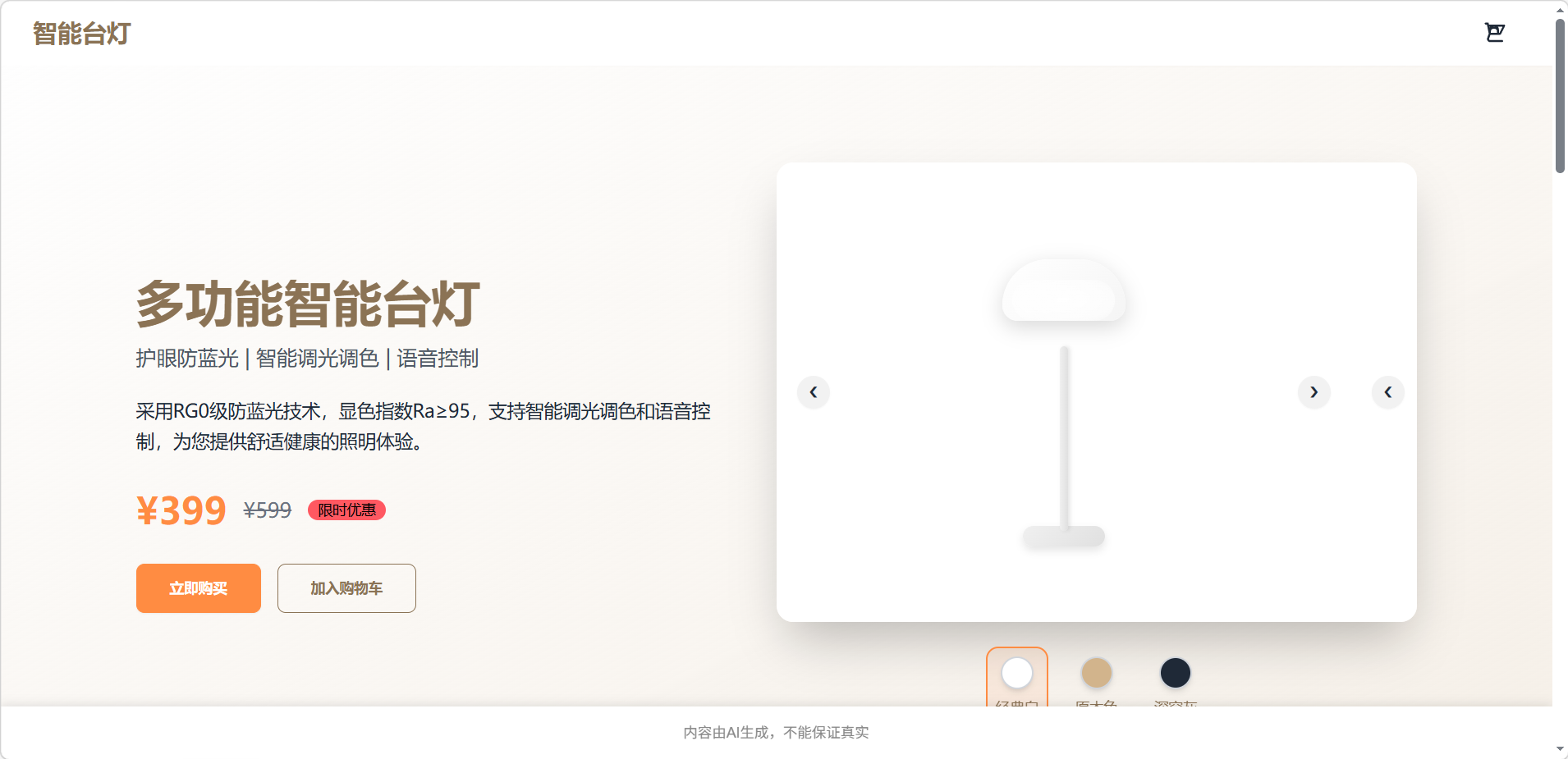
Task: Click the lamp shade in product image
Action: pyautogui.click(x=1064, y=290)
